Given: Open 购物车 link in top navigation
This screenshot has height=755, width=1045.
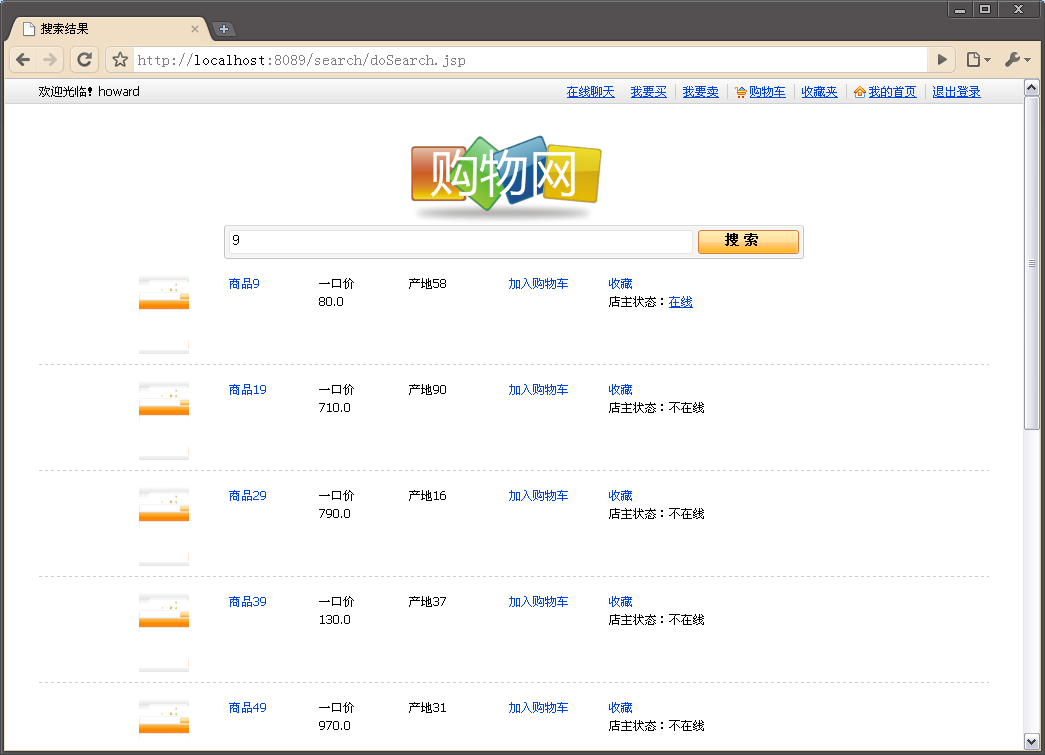Looking at the screenshot, I should (x=767, y=92).
